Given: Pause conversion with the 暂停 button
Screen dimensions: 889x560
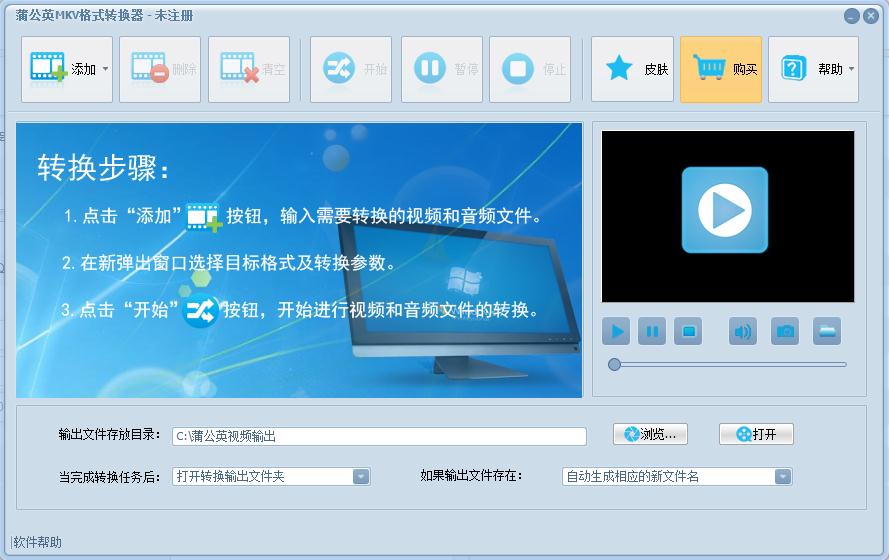Looking at the screenshot, I should pyautogui.click(x=442, y=69).
